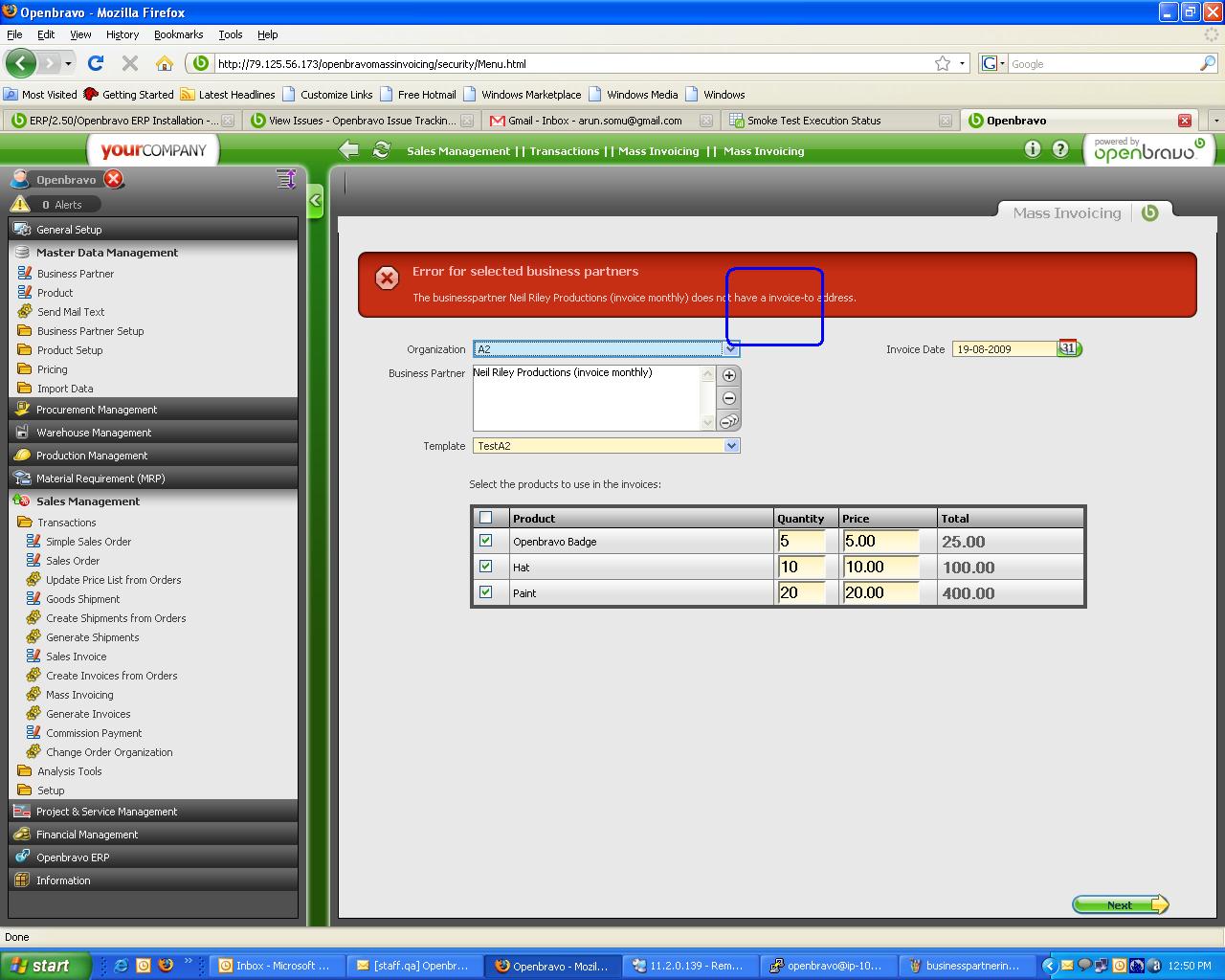Click the Quantity field for Paint
Image resolution: width=1225 pixels, height=980 pixels.
(x=800, y=593)
